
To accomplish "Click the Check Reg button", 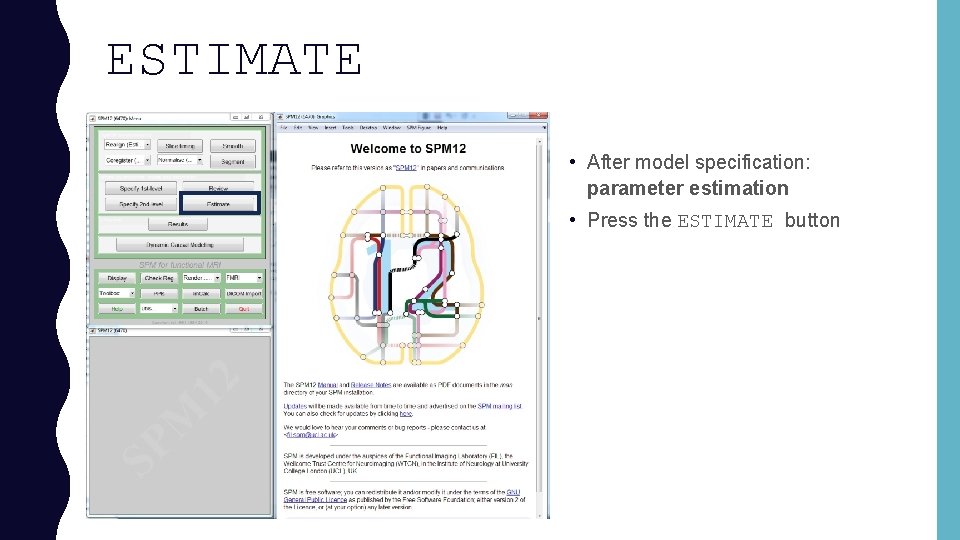I will coord(159,278).
